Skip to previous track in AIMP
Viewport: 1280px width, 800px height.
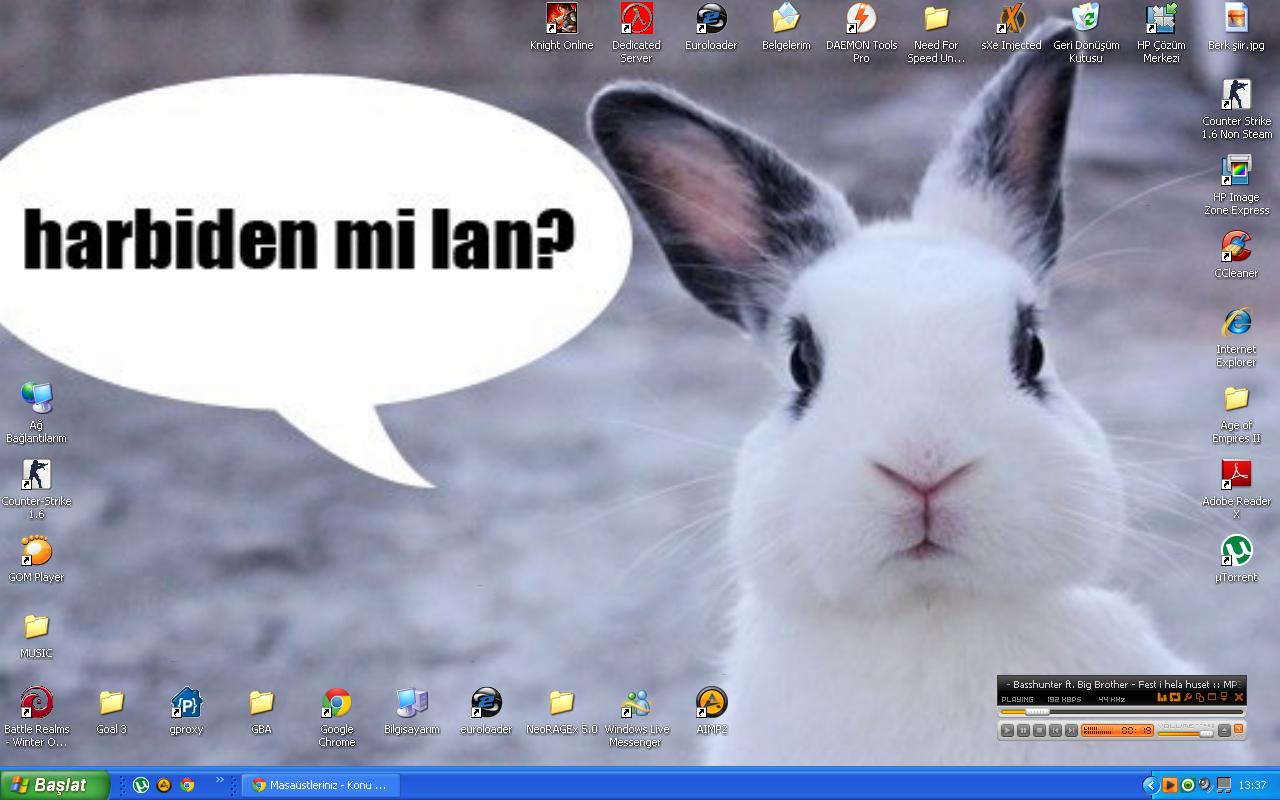pos(1055,730)
